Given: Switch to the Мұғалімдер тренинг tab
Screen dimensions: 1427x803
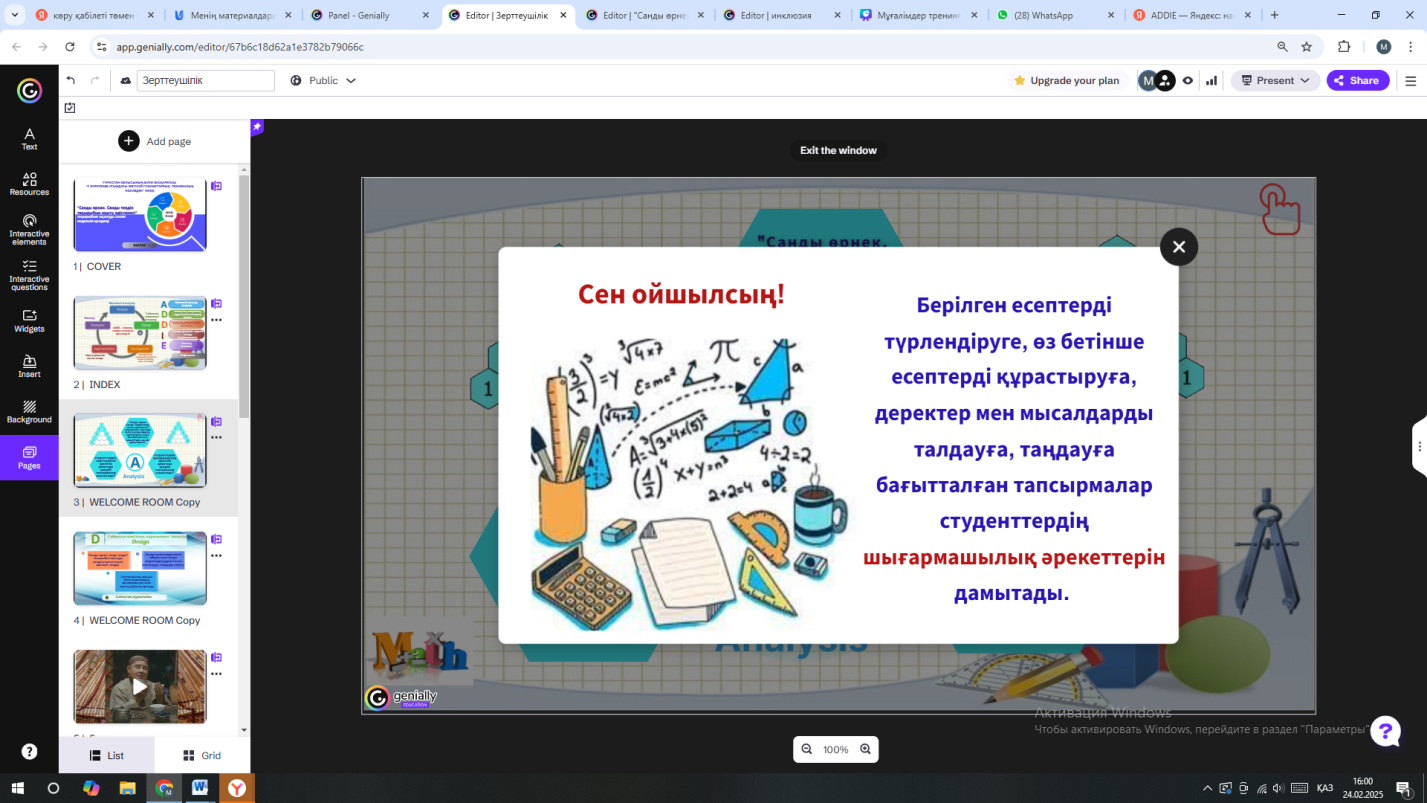Looking at the screenshot, I should pyautogui.click(x=920, y=15).
